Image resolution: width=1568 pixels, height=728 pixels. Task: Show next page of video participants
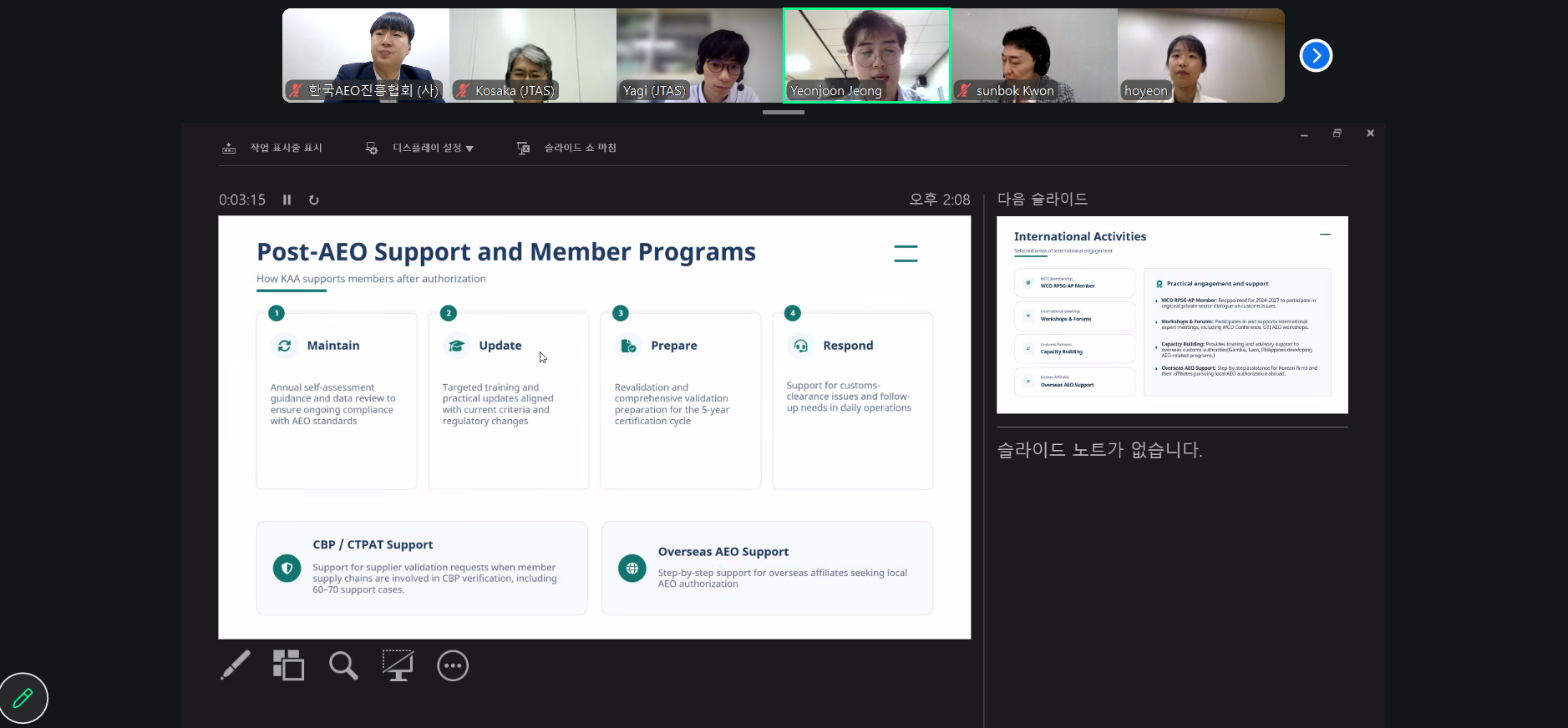(x=1316, y=56)
